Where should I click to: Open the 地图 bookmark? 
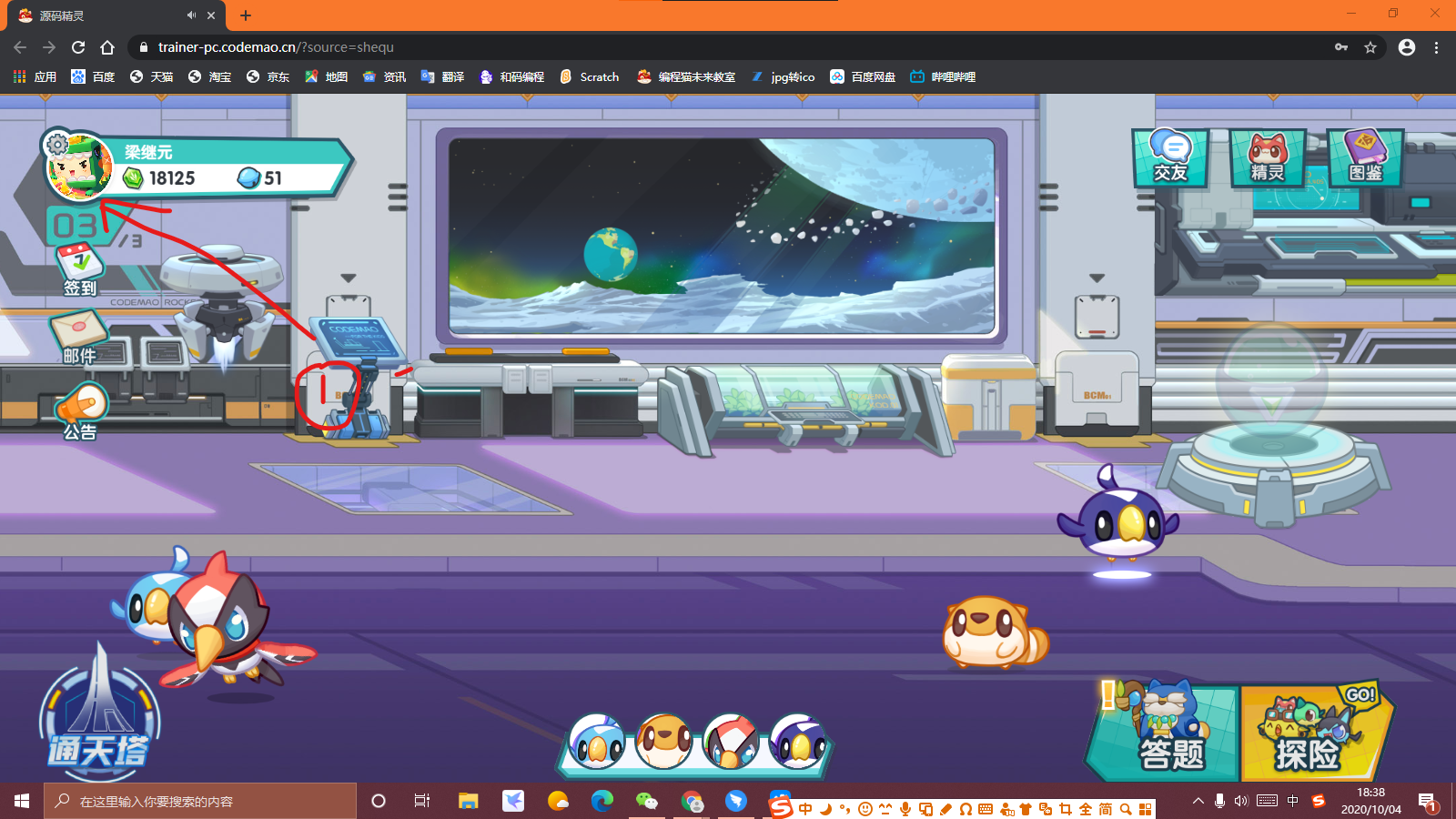point(326,77)
